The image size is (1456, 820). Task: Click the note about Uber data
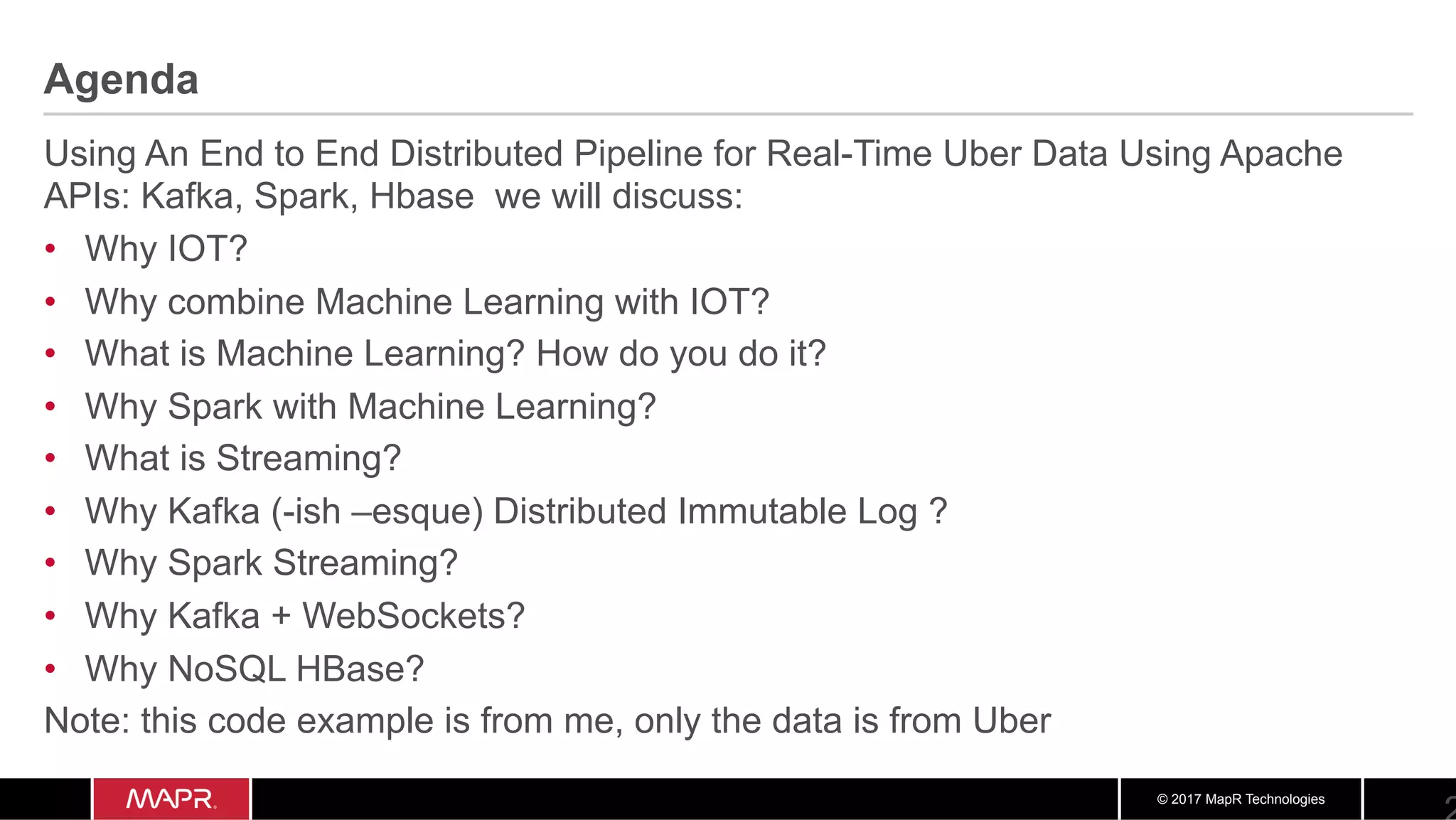coord(547,721)
